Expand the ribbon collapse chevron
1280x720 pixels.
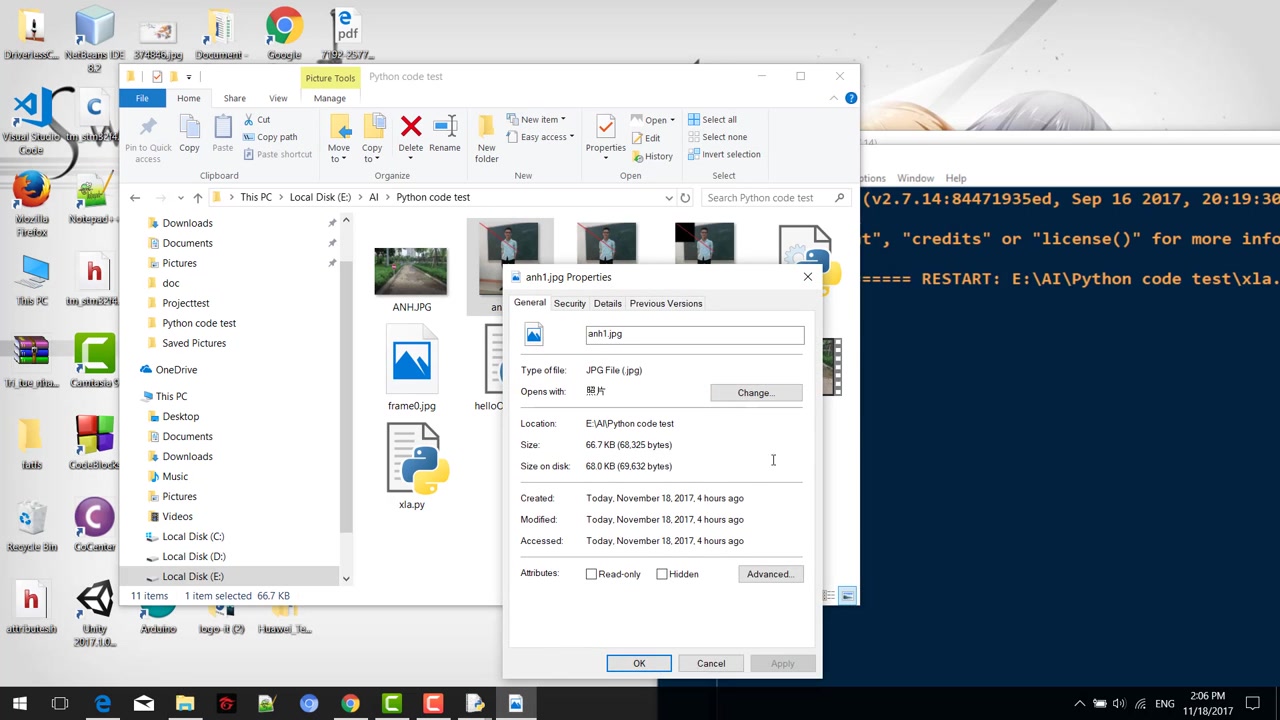[834, 98]
